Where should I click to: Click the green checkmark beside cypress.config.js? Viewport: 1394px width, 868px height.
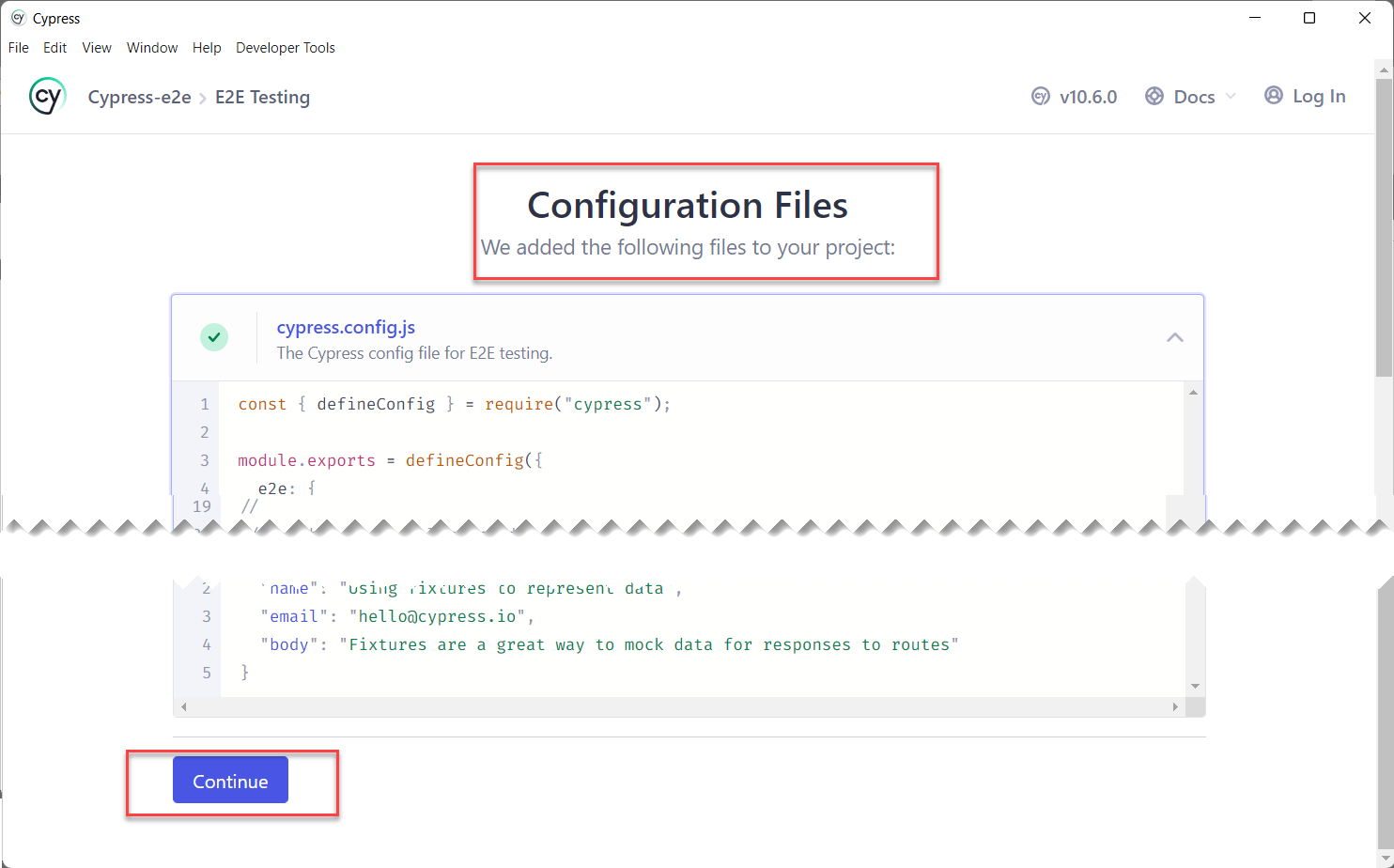(x=214, y=337)
